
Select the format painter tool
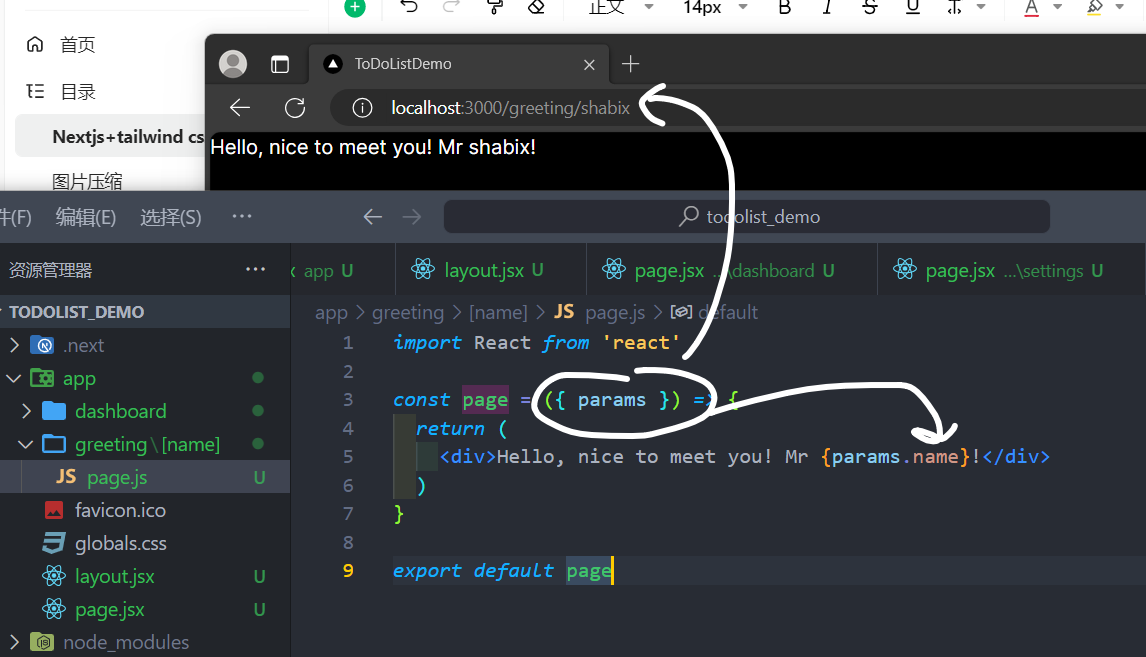click(x=495, y=7)
